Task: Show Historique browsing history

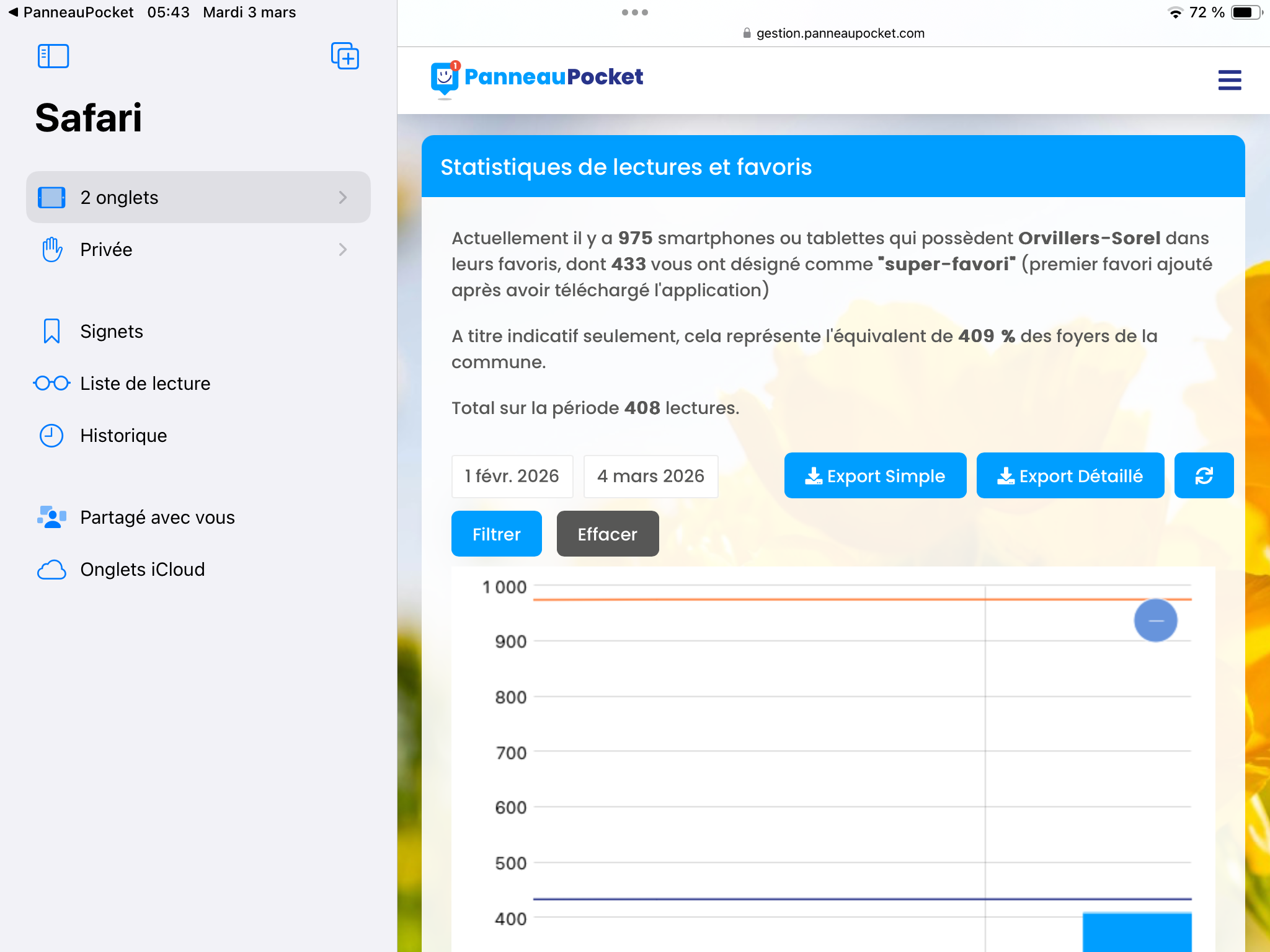Action: 123,436
